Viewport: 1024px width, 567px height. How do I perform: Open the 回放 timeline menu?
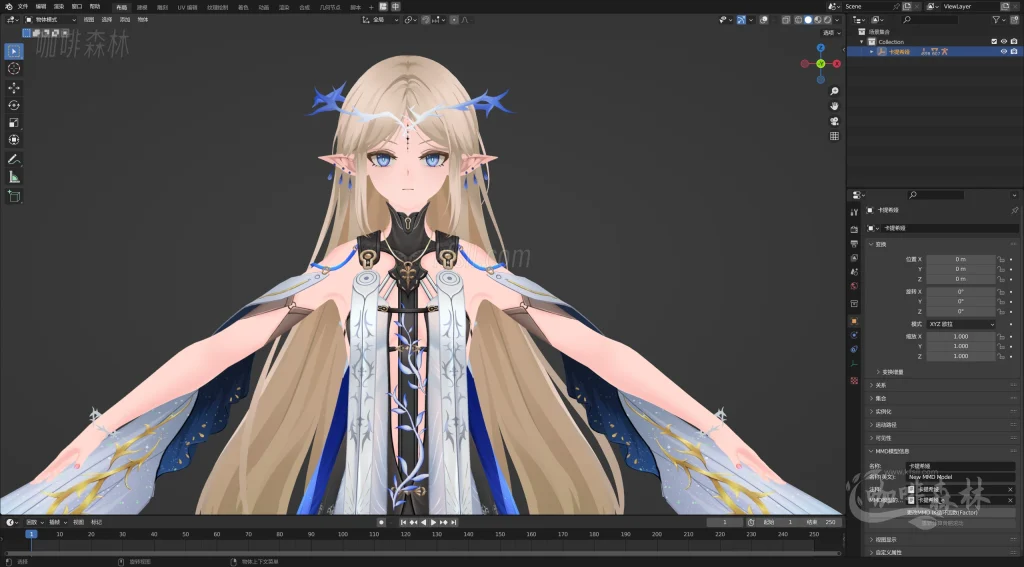click(33, 522)
